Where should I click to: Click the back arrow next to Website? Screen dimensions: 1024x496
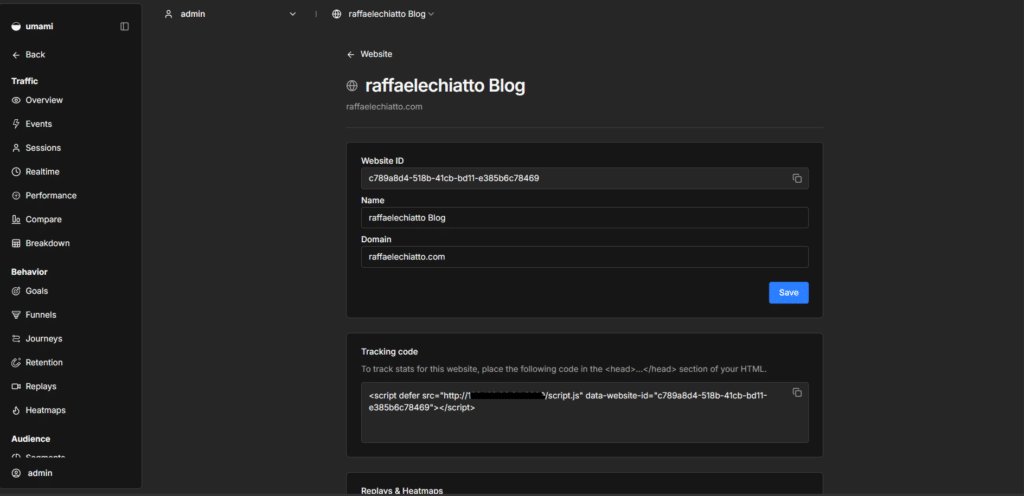click(x=351, y=54)
